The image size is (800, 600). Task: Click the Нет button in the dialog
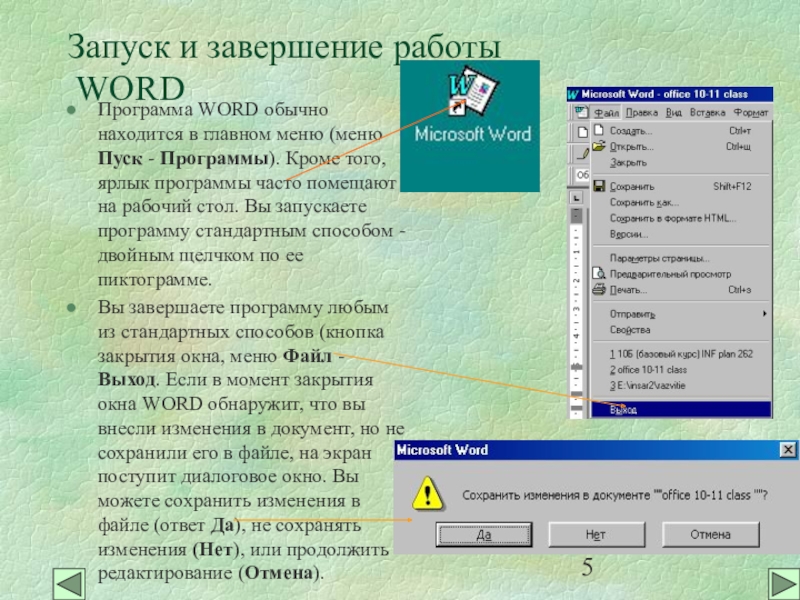click(596, 535)
